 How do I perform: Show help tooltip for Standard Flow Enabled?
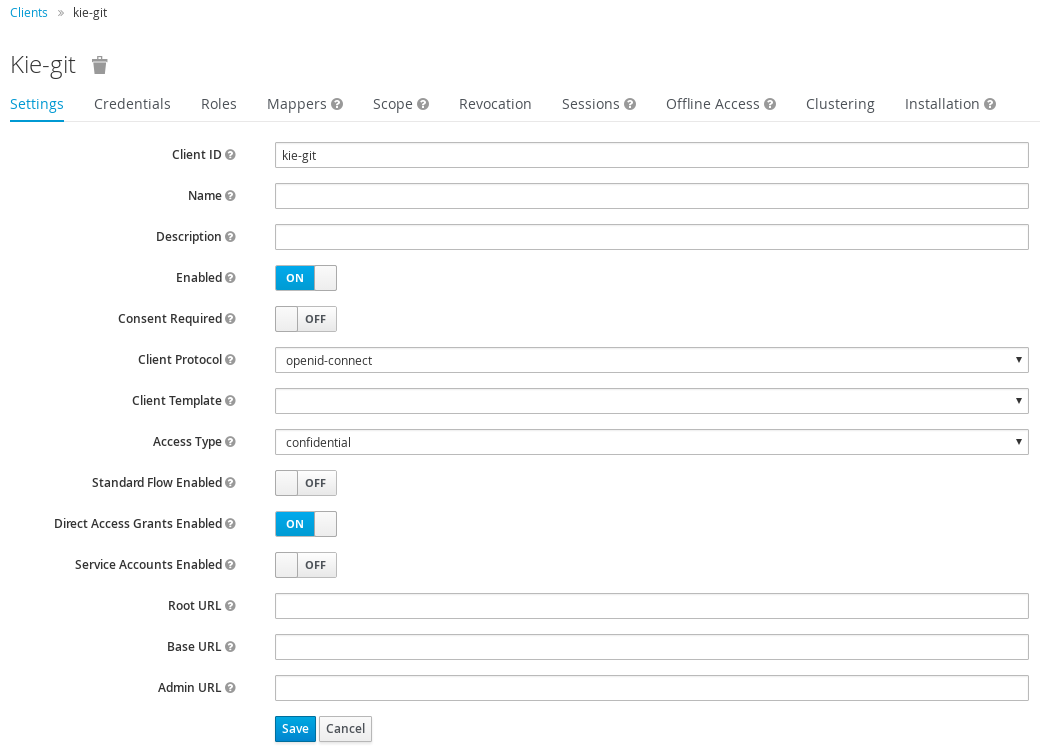point(230,483)
